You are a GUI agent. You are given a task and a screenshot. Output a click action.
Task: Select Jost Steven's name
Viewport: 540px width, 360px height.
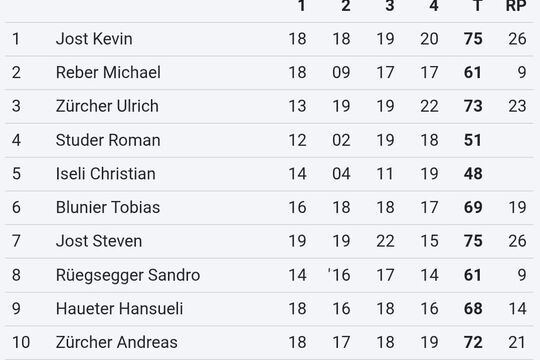99,241
